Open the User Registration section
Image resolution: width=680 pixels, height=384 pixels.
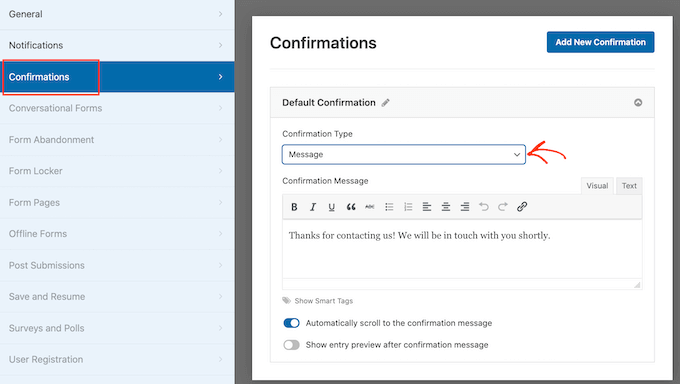[x=117, y=360]
